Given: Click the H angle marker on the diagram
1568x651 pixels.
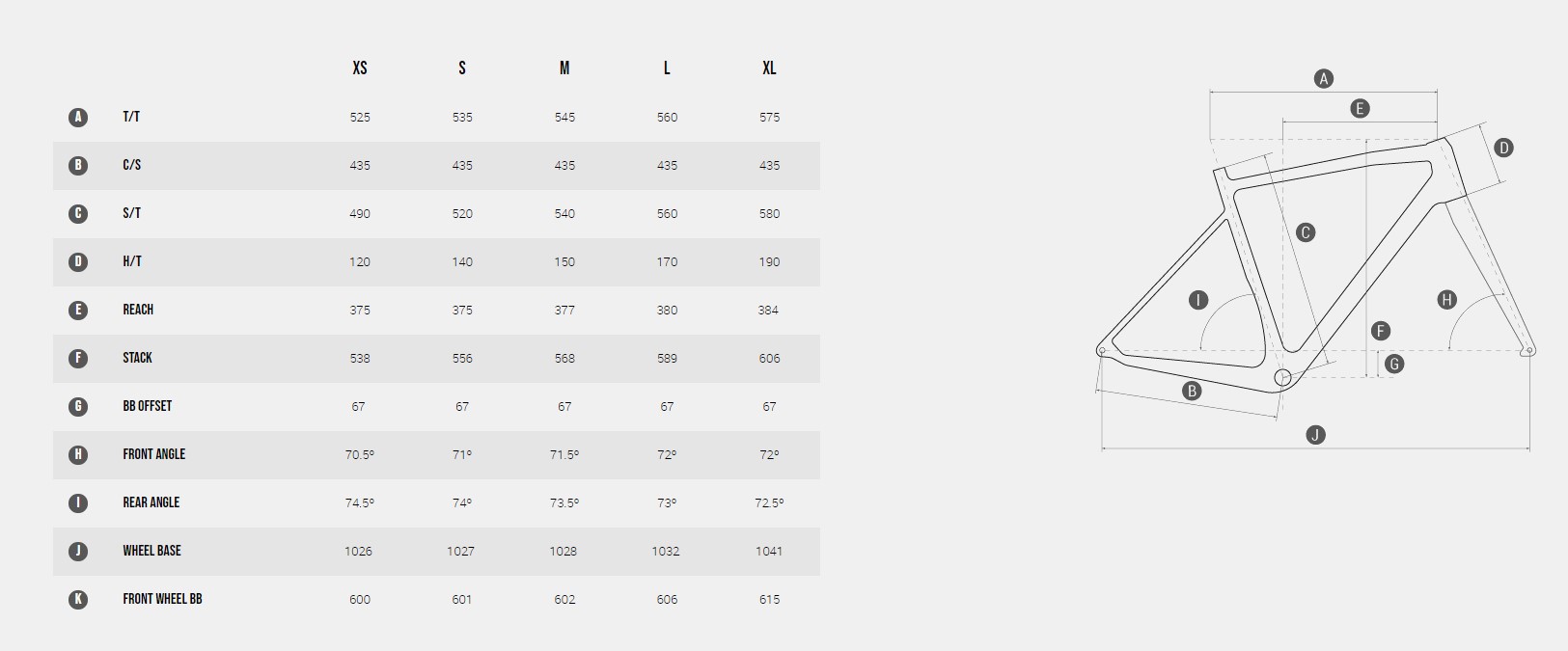Looking at the screenshot, I should click(x=1446, y=300).
